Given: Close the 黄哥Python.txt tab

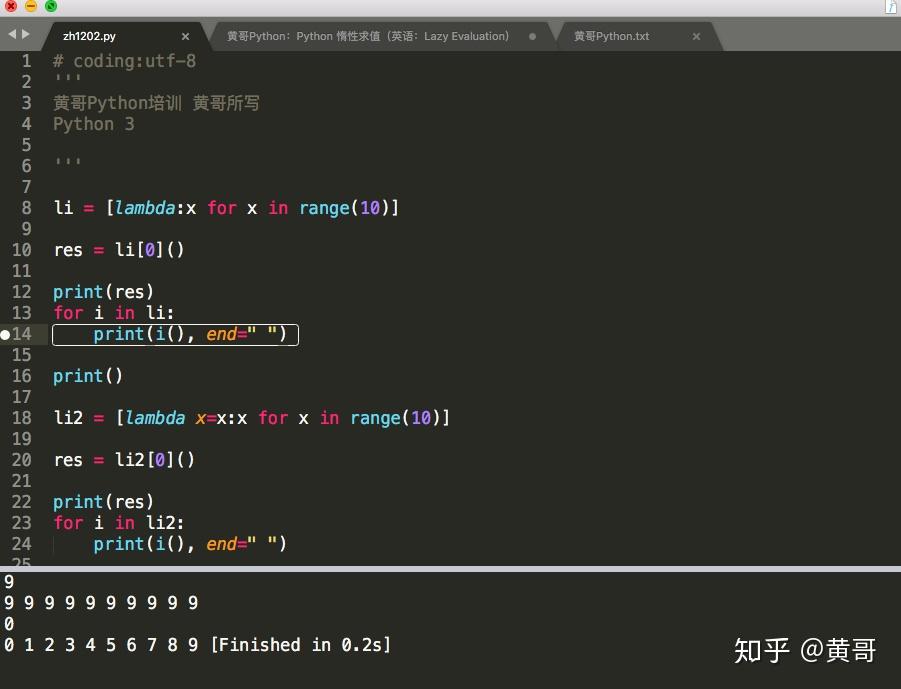Looking at the screenshot, I should [696, 35].
